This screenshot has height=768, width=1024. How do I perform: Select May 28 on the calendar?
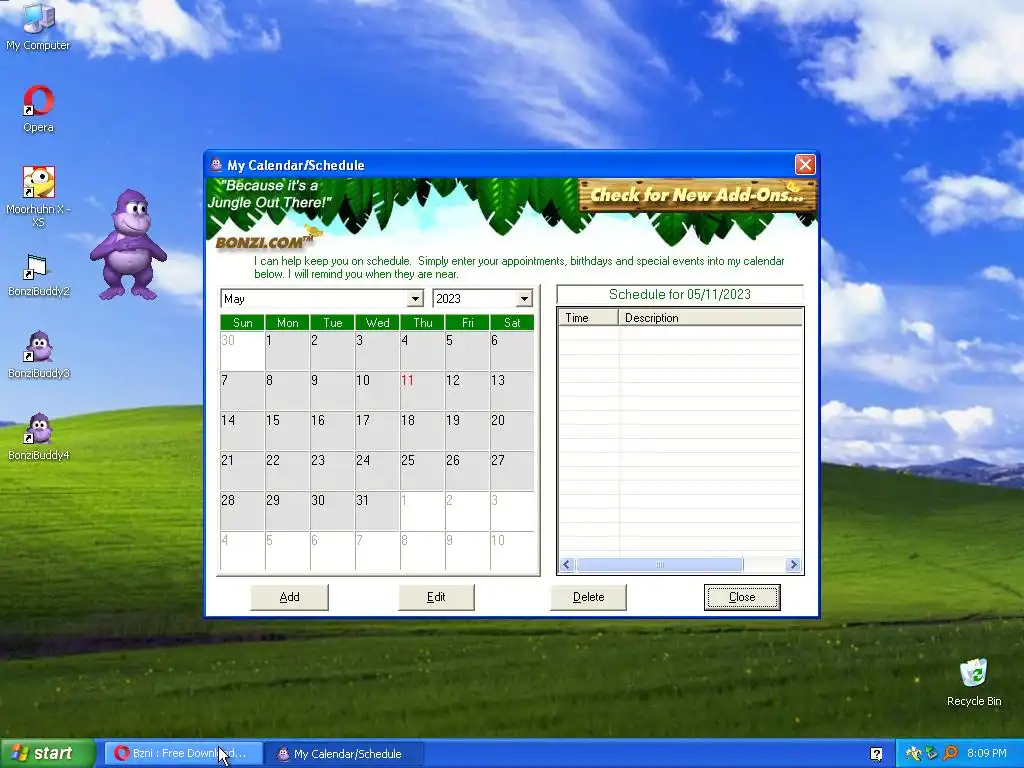click(242, 510)
